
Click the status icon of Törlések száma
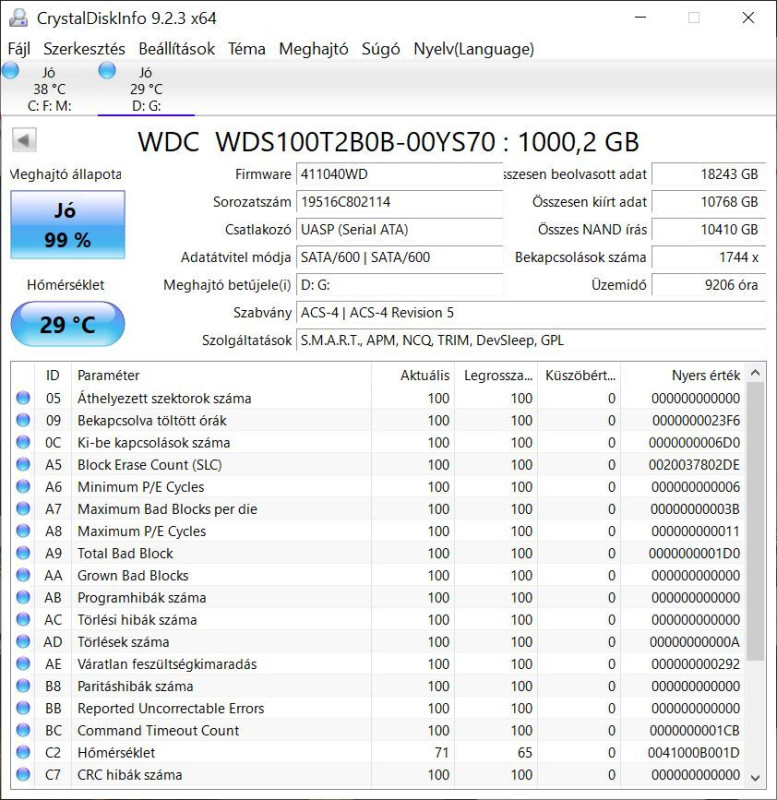coord(23,641)
